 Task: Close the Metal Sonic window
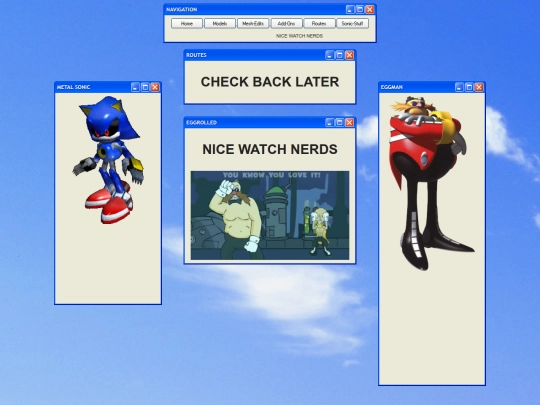tap(155, 87)
